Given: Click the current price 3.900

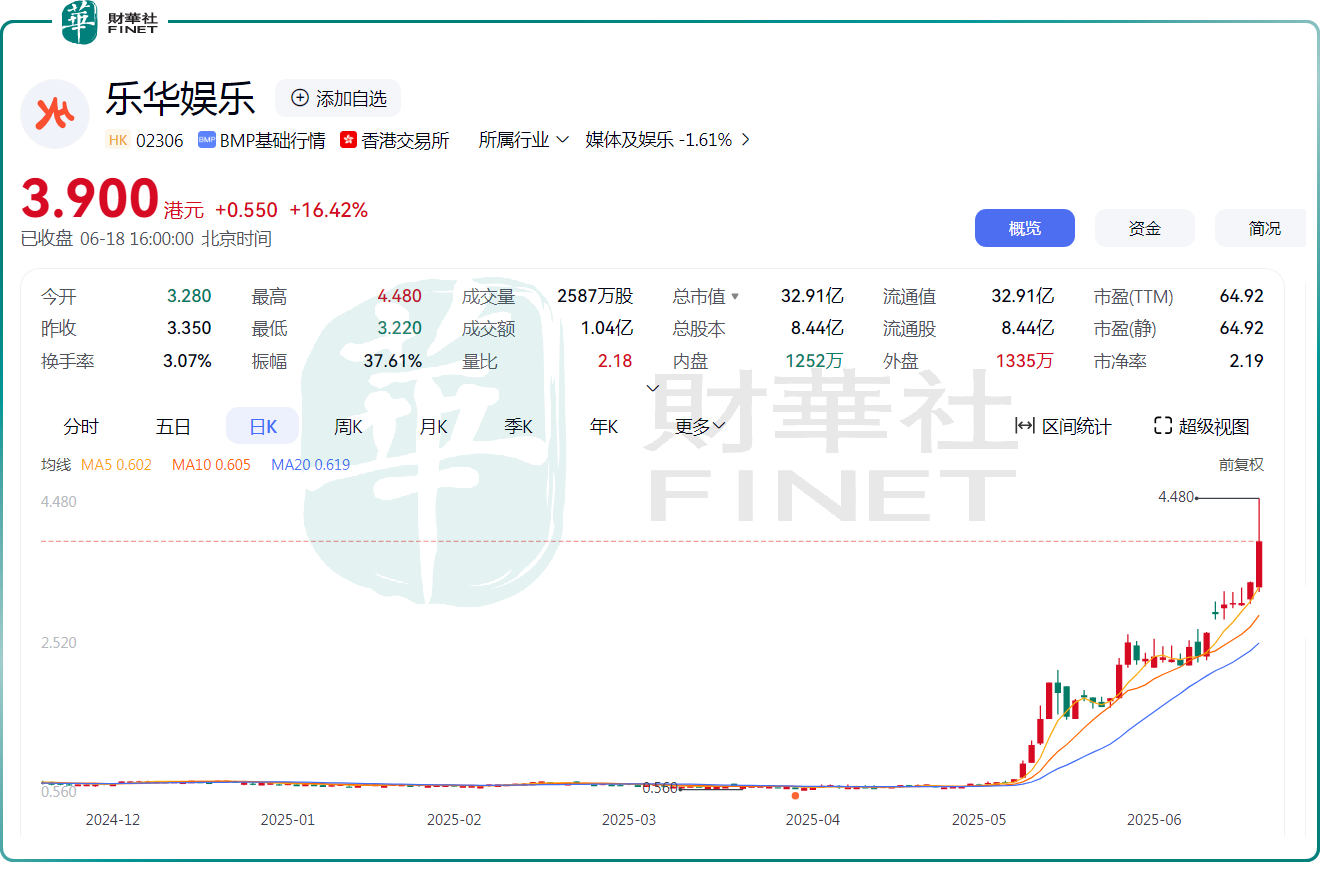Looking at the screenshot, I should coord(90,199).
